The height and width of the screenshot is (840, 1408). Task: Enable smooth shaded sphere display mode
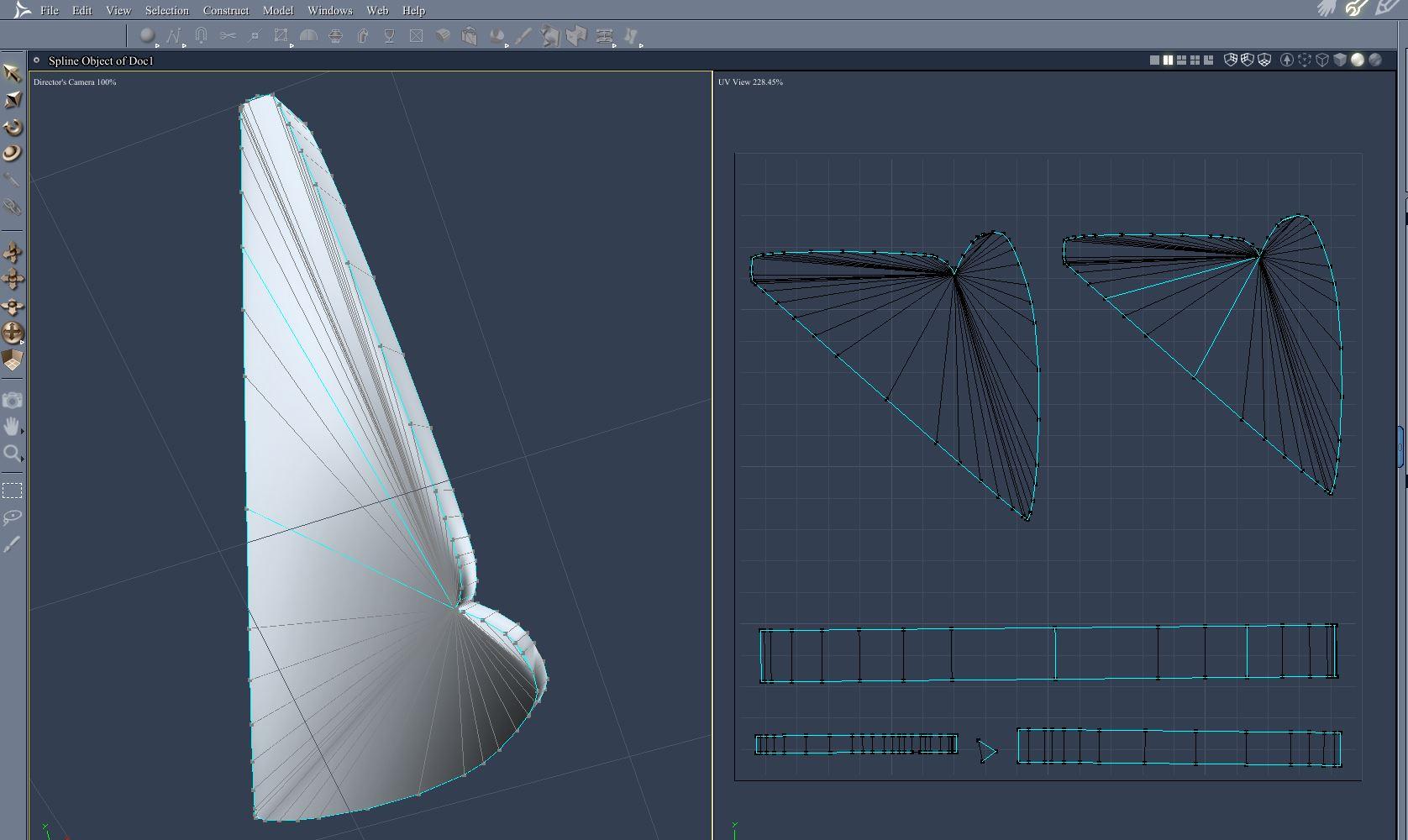point(1358,60)
